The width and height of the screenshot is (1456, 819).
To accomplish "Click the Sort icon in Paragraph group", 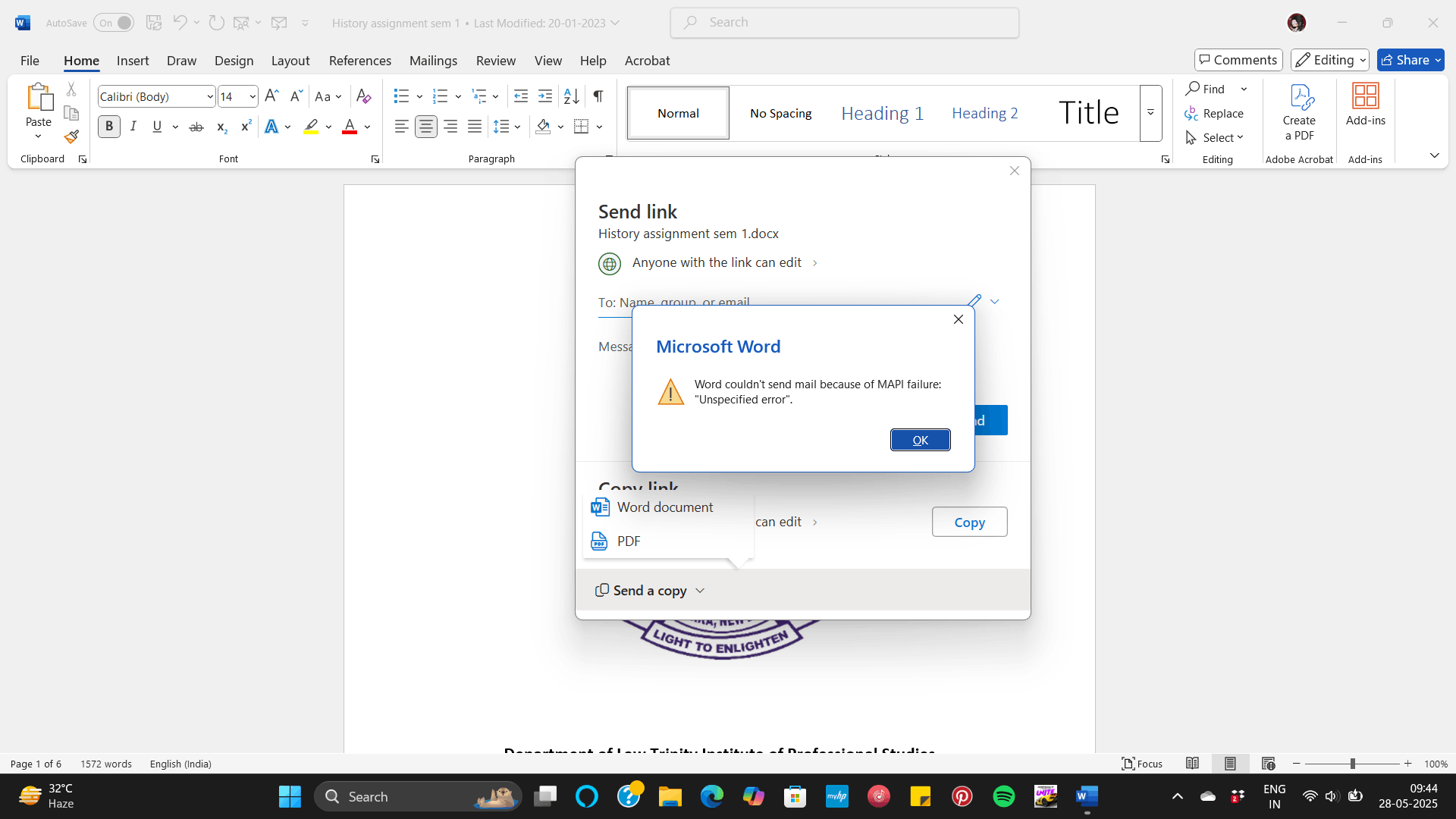I will point(570,96).
